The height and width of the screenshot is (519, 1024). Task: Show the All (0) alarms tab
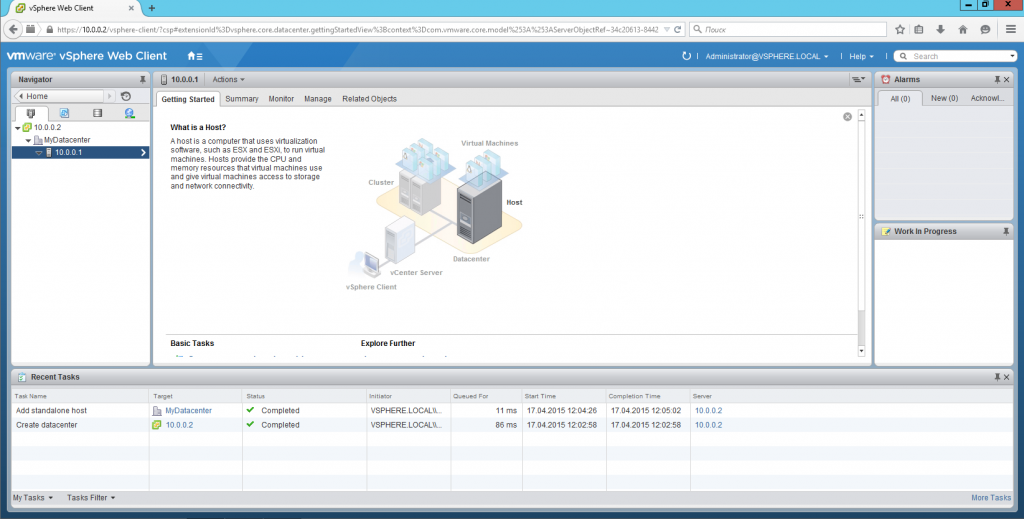(900, 99)
